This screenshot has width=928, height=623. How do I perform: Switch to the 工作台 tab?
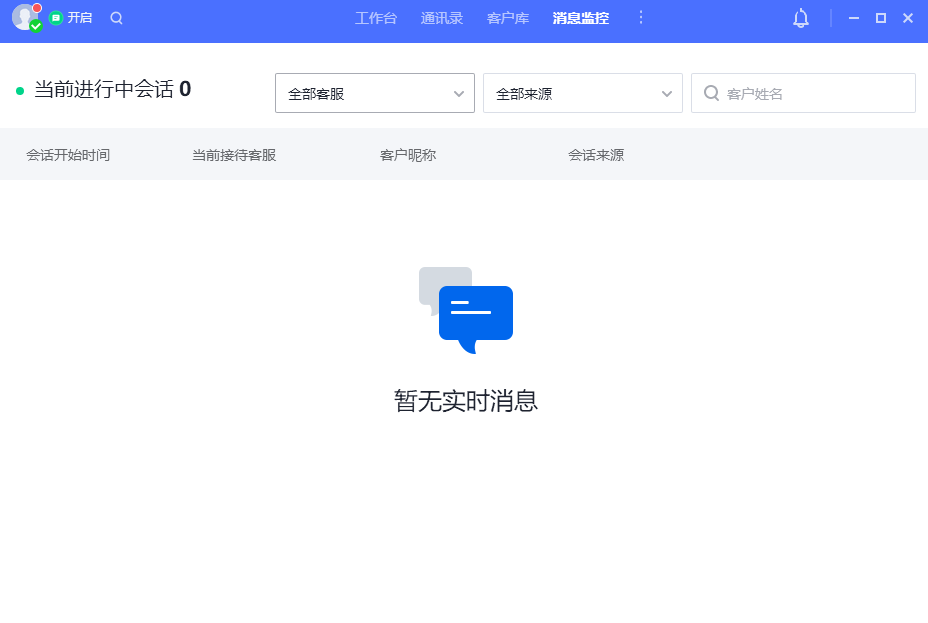point(375,17)
